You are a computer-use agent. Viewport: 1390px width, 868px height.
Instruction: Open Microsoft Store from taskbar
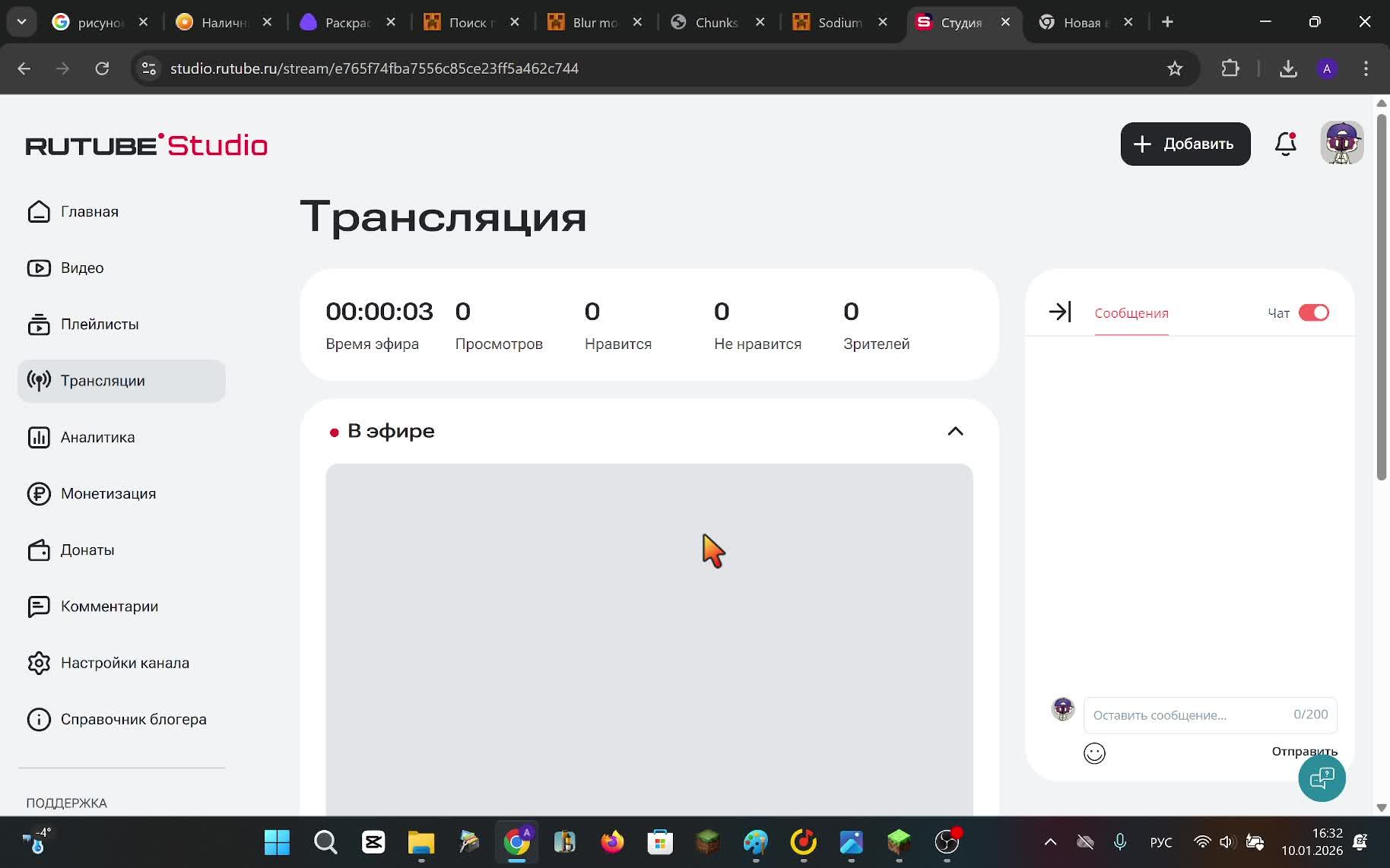(x=660, y=842)
